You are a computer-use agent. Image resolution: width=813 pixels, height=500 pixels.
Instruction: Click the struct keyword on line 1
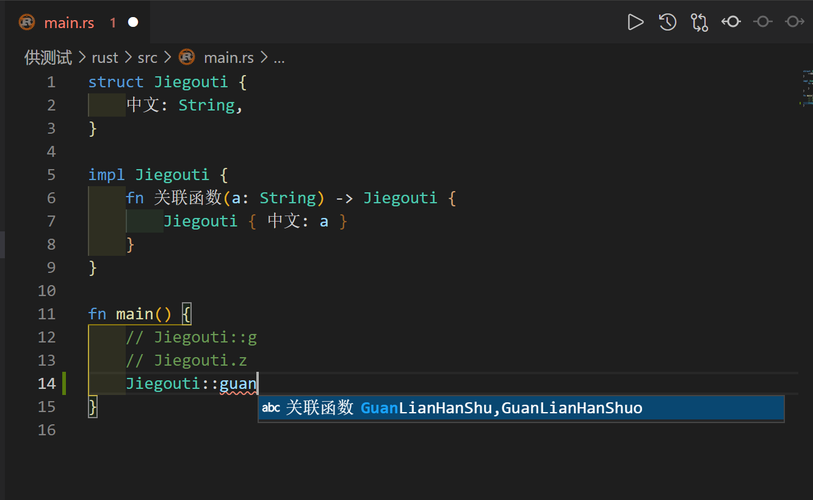(x=116, y=82)
